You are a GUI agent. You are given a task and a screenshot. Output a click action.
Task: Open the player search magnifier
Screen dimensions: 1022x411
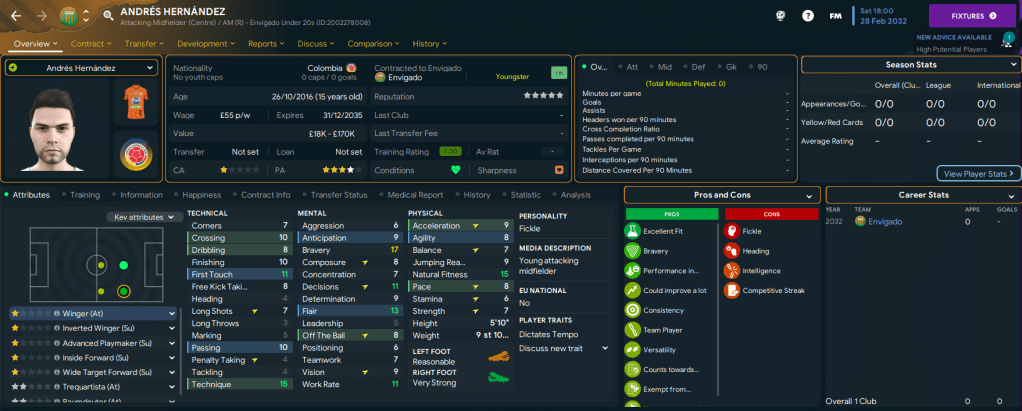(106, 16)
